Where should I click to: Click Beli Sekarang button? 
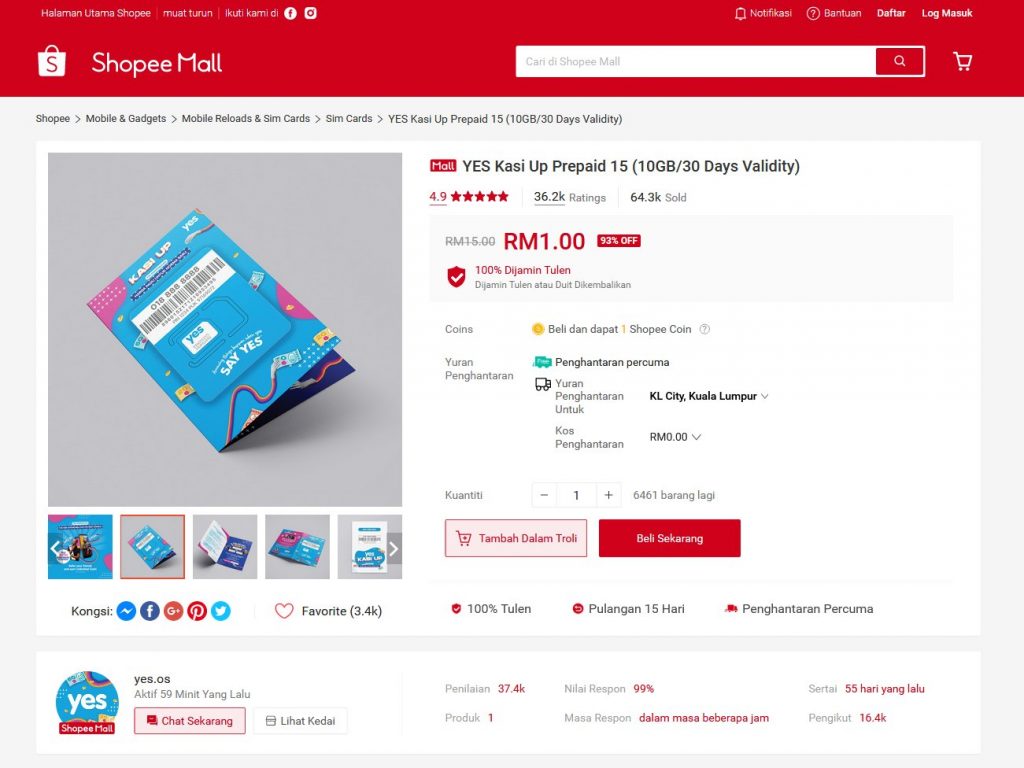669,538
